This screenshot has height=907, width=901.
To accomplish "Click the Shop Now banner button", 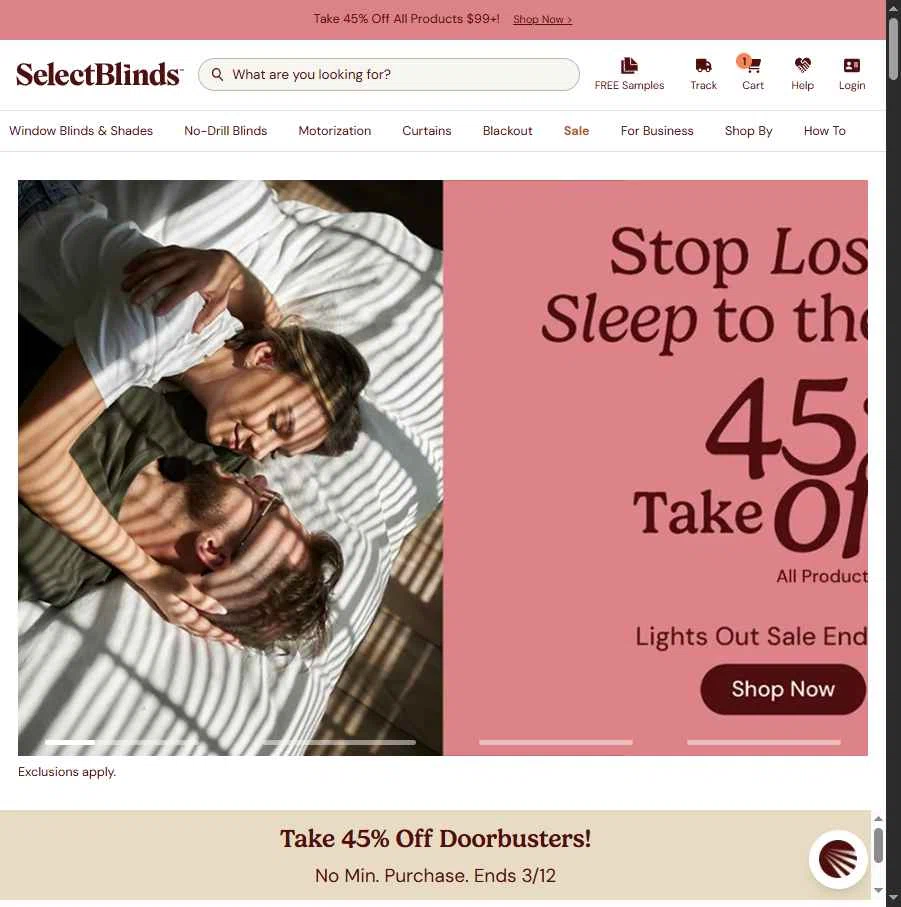I will (x=782, y=689).
